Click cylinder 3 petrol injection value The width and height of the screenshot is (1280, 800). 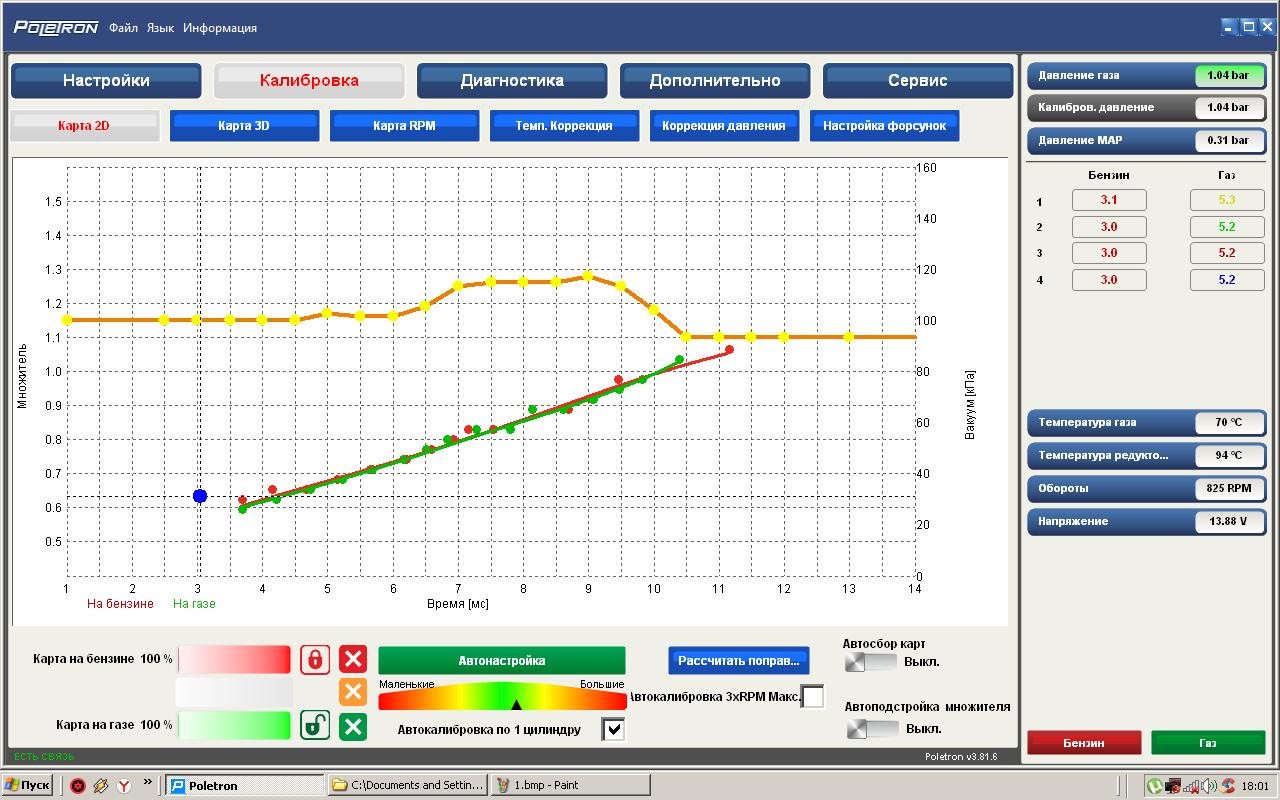point(1109,253)
